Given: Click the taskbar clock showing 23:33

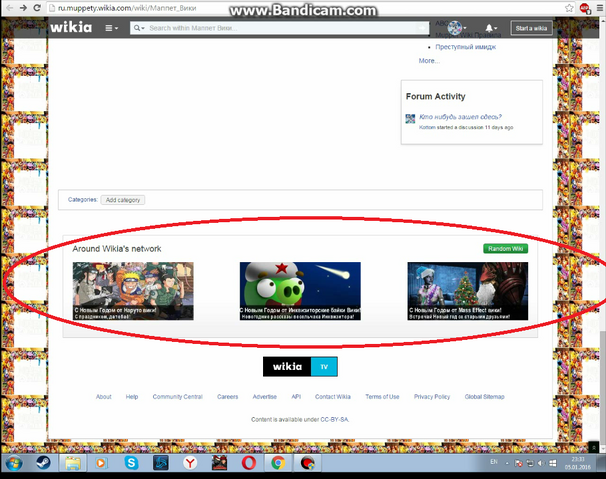Looking at the screenshot, I should [x=577, y=463].
